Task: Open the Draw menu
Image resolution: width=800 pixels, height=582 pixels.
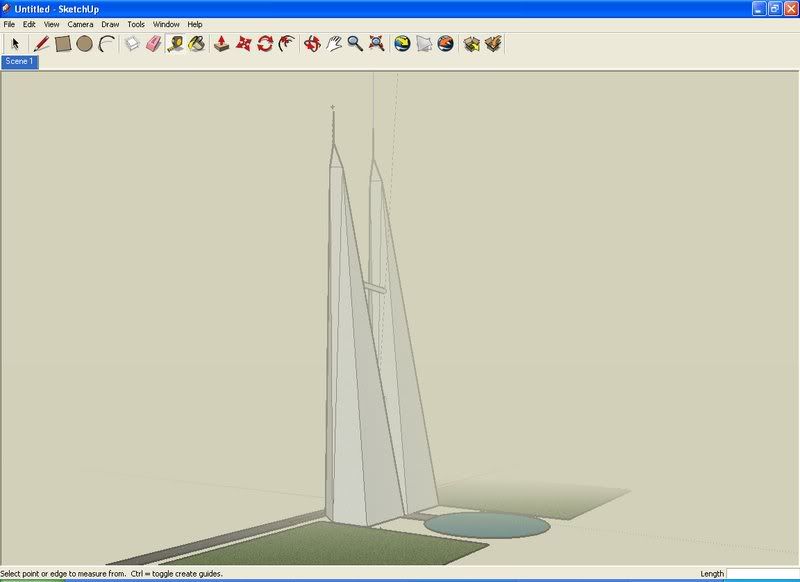Action: point(110,24)
